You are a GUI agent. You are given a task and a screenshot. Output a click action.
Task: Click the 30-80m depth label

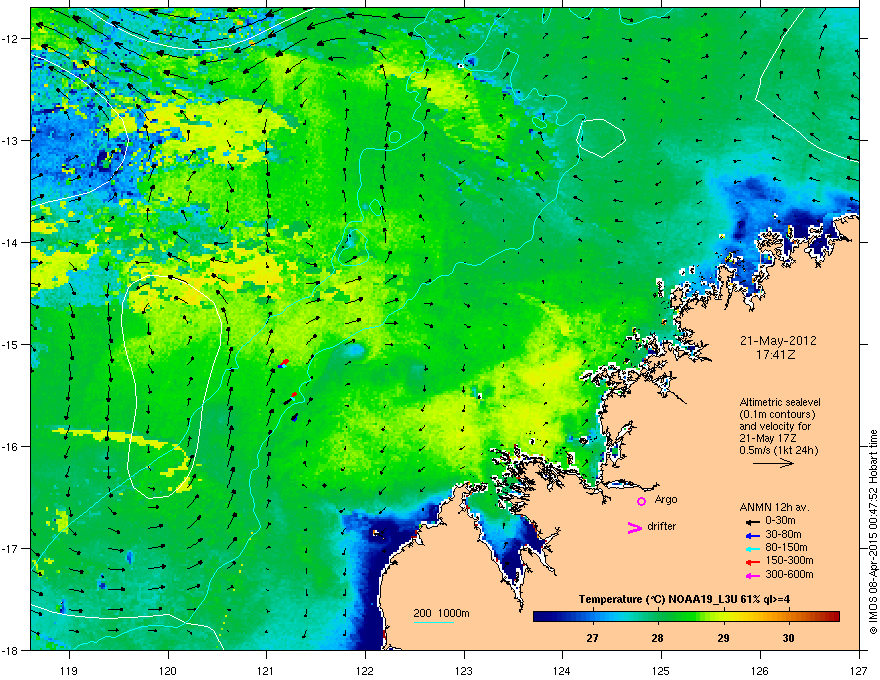pyautogui.click(x=783, y=534)
